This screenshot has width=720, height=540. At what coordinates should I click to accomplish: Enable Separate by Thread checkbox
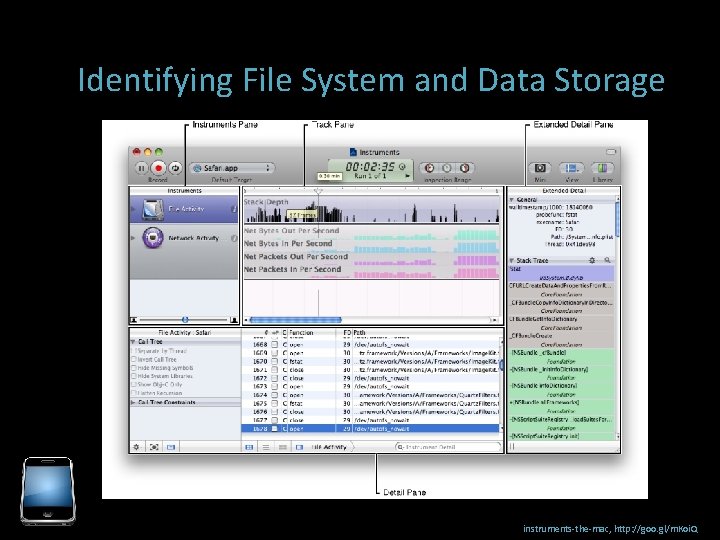(134, 351)
